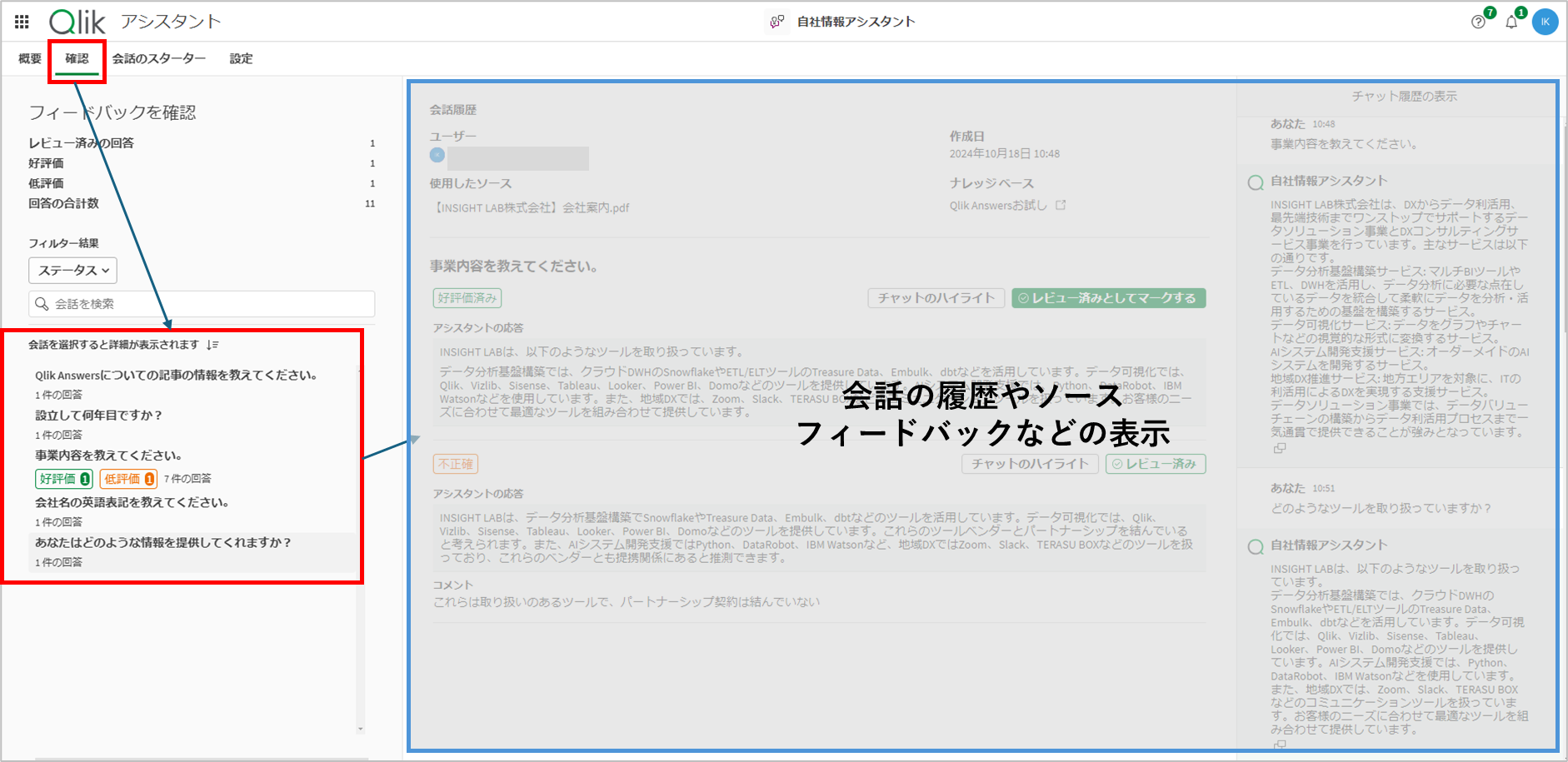This screenshot has height=762, width=1568.
Task: Open the app launcher grid icon
Action: pos(21,22)
